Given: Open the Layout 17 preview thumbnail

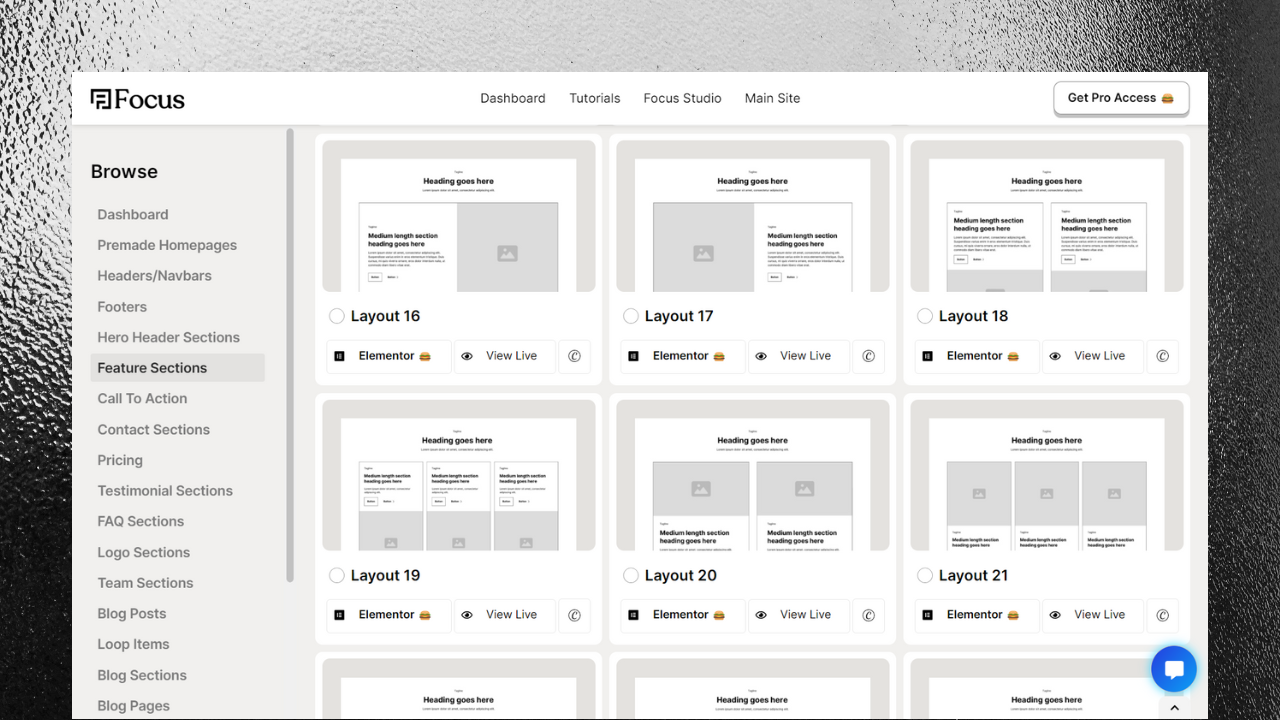Looking at the screenshot, I should point(753,216).
